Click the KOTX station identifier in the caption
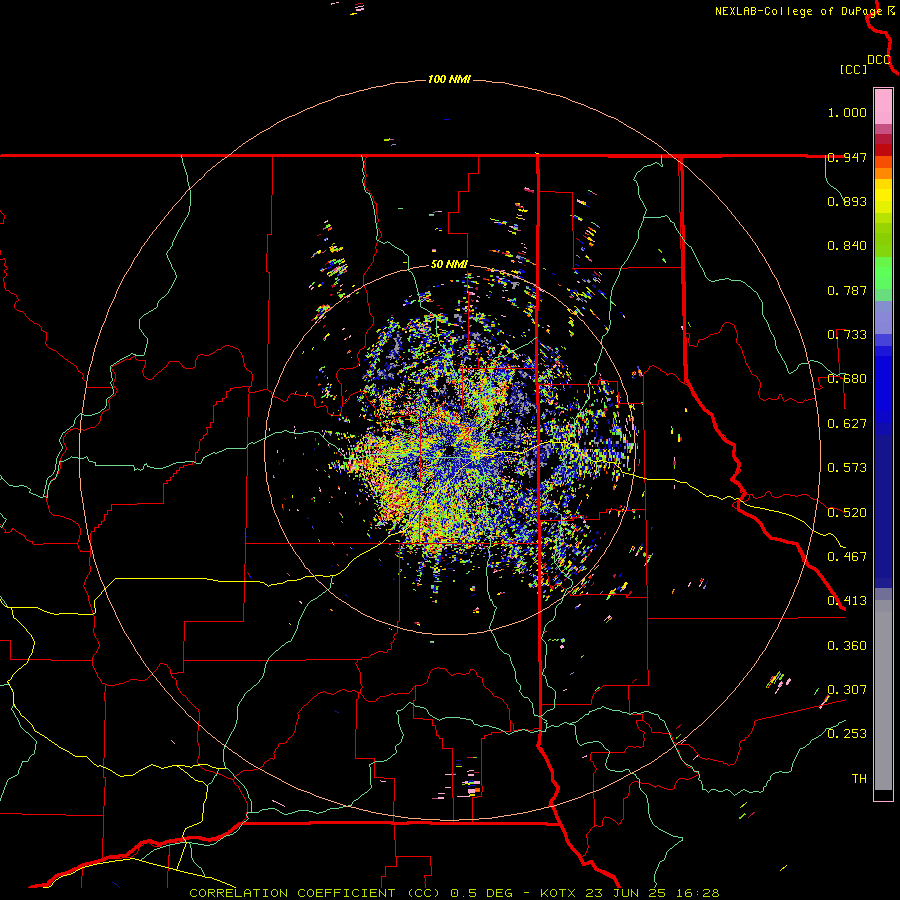Image resolution: width=900 pixels, height=900 pixels. click(559, 893)
